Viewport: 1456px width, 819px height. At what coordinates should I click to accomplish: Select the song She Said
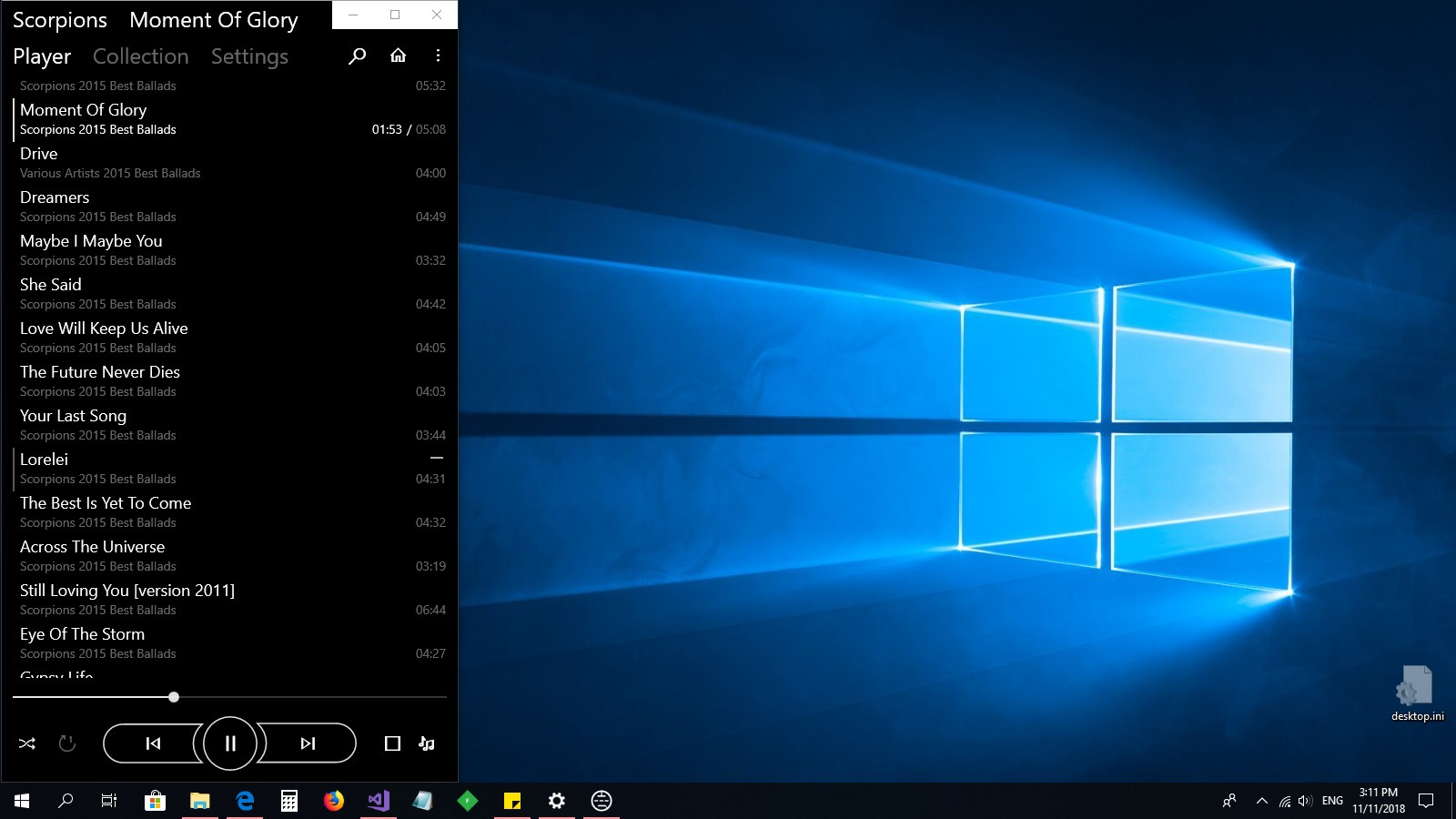coord(51,285)
